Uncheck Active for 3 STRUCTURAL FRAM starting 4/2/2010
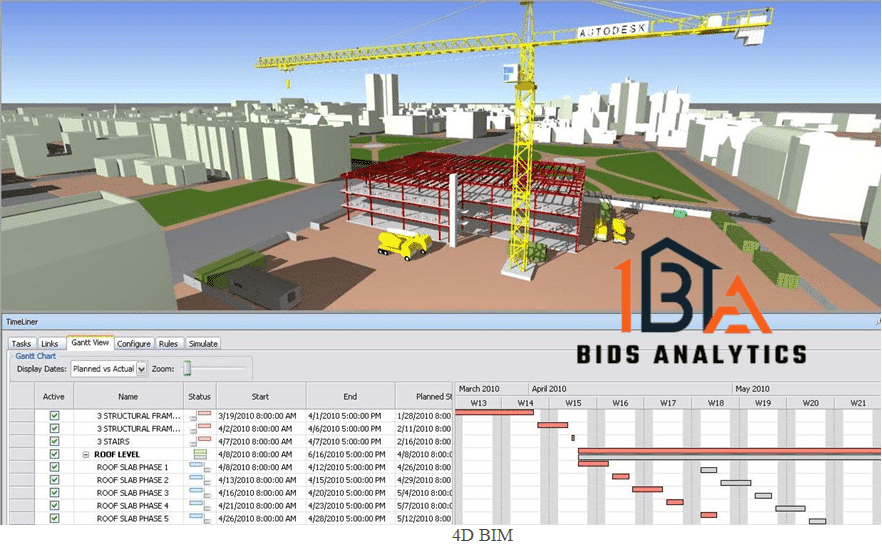This screenshot has width=882, height=548. click(x=55, y=429)
